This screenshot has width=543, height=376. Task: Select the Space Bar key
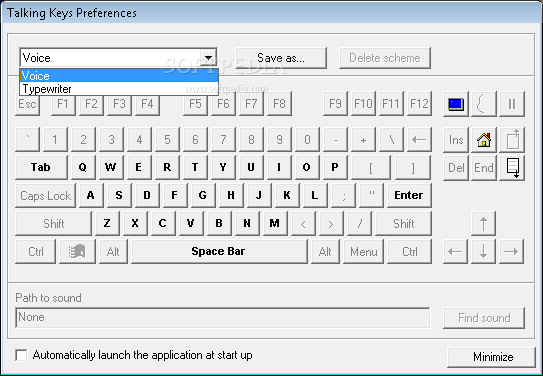(x=219, y=251)
